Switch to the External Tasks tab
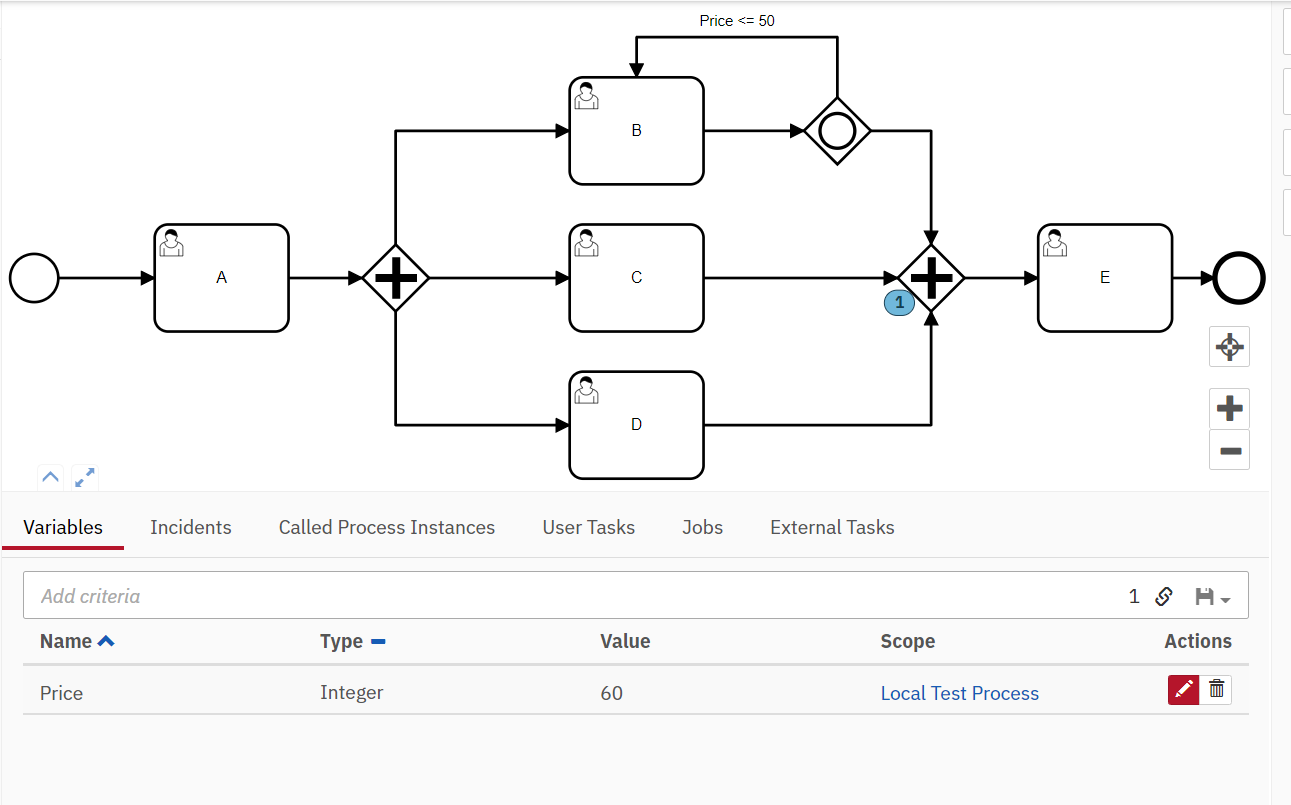 831,527
